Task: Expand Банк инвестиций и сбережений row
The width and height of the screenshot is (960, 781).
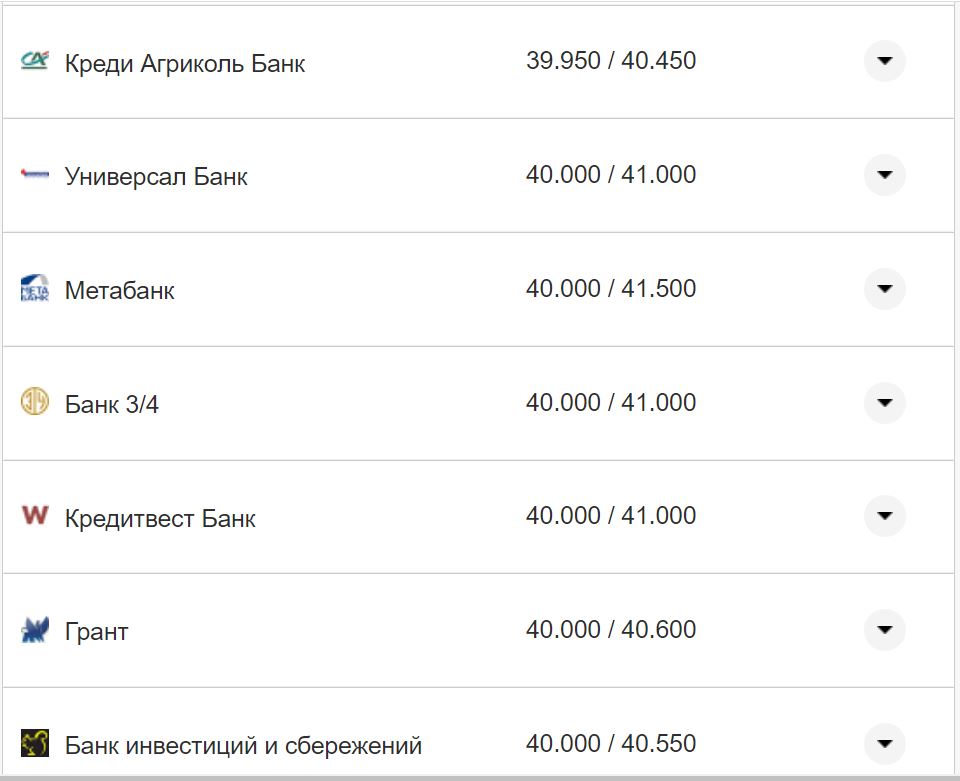Action: tap(884, 743)
